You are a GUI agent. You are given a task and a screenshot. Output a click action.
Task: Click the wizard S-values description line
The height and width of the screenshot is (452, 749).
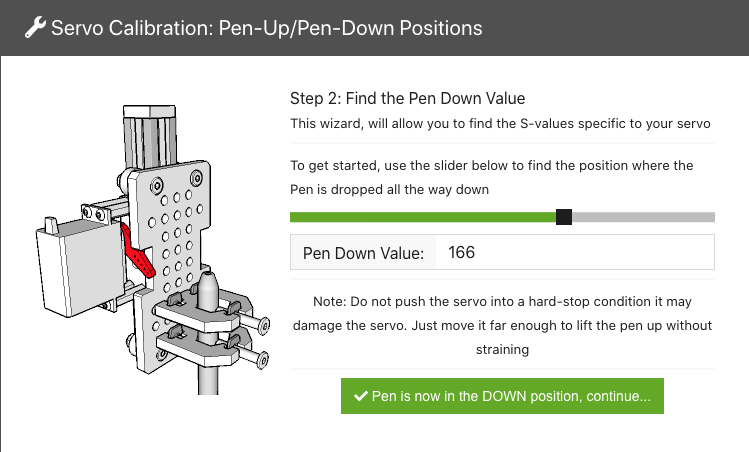(x=500, y=124)
